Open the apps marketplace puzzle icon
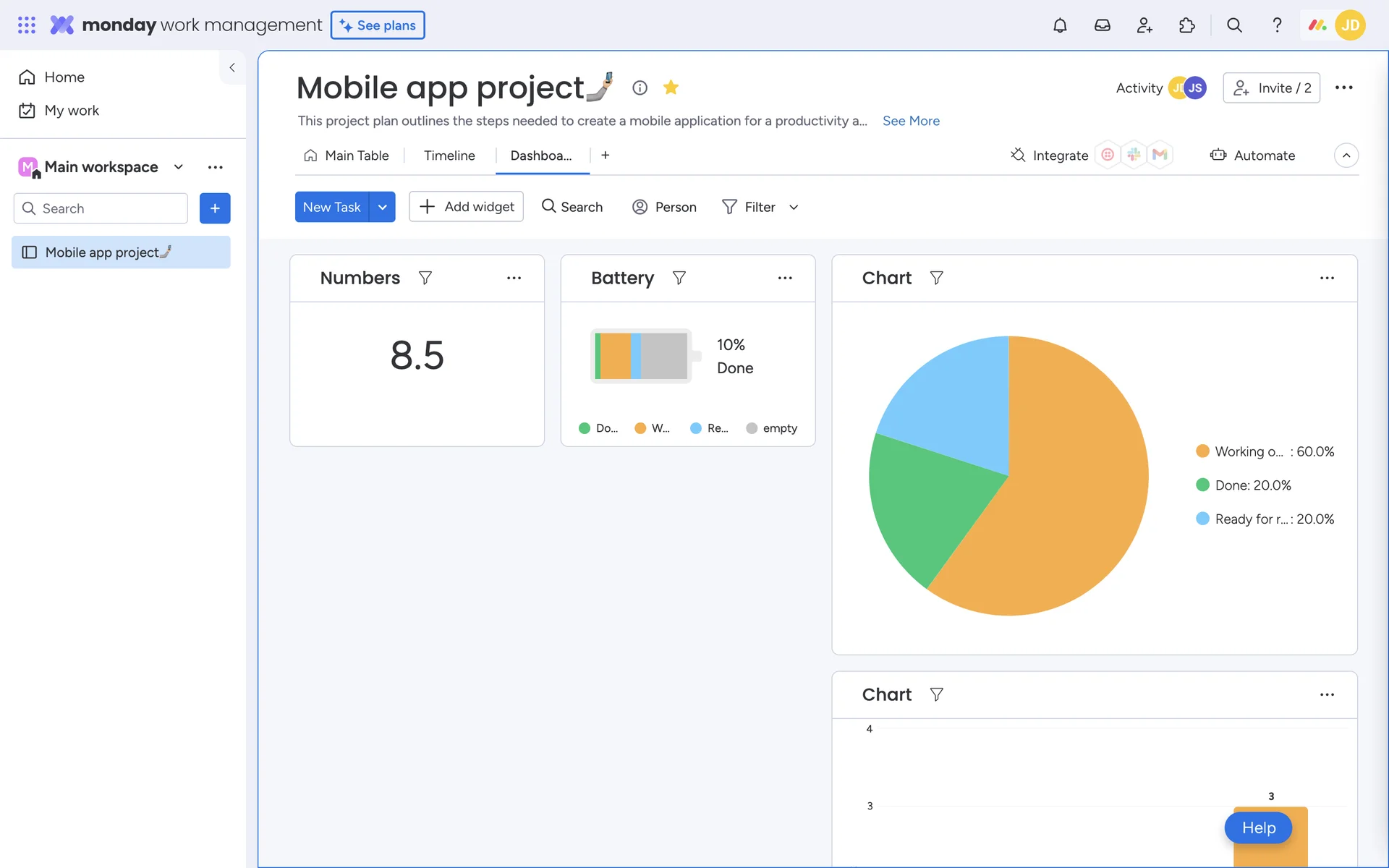The width and height of the screenshot is (1389, 868). tap(1186, 25)
